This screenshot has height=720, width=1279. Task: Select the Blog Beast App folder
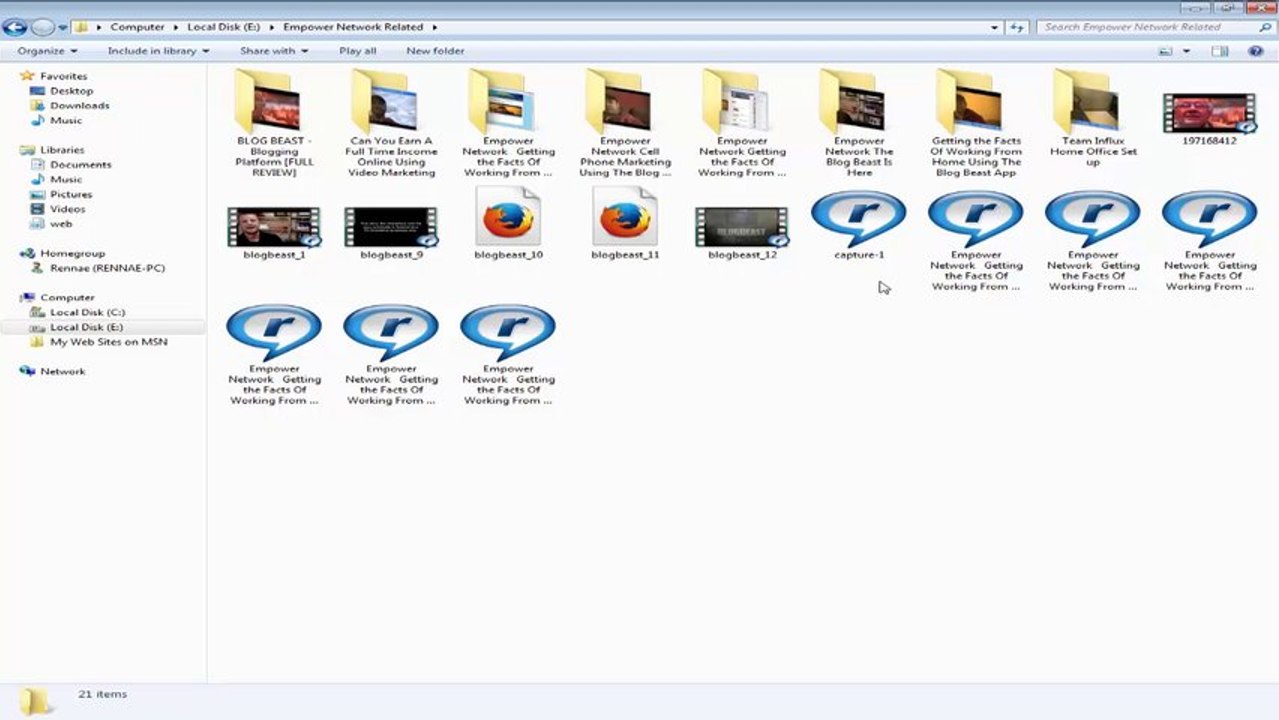coord(976,122)
